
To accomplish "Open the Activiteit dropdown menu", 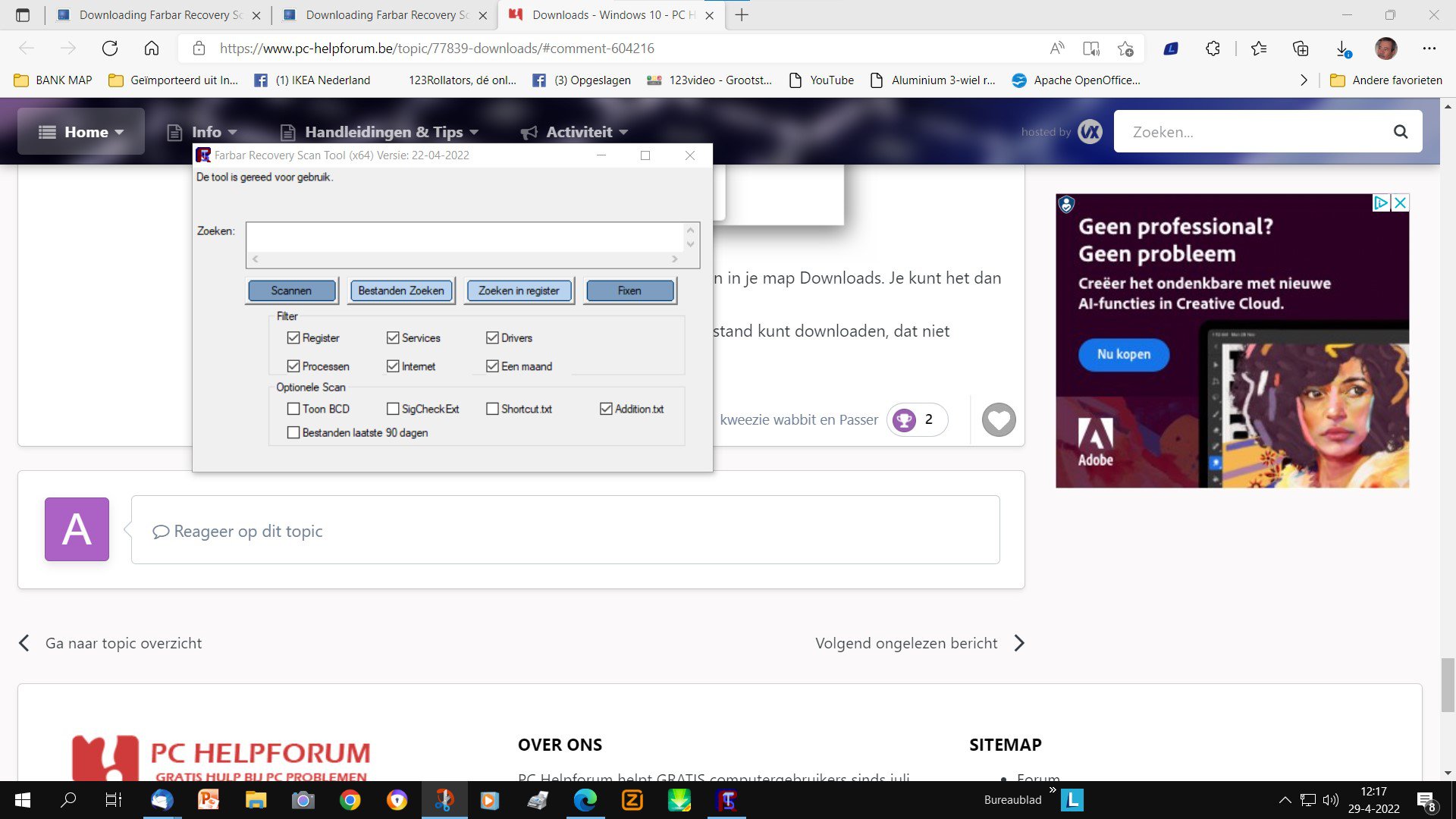I will (575, 132).
